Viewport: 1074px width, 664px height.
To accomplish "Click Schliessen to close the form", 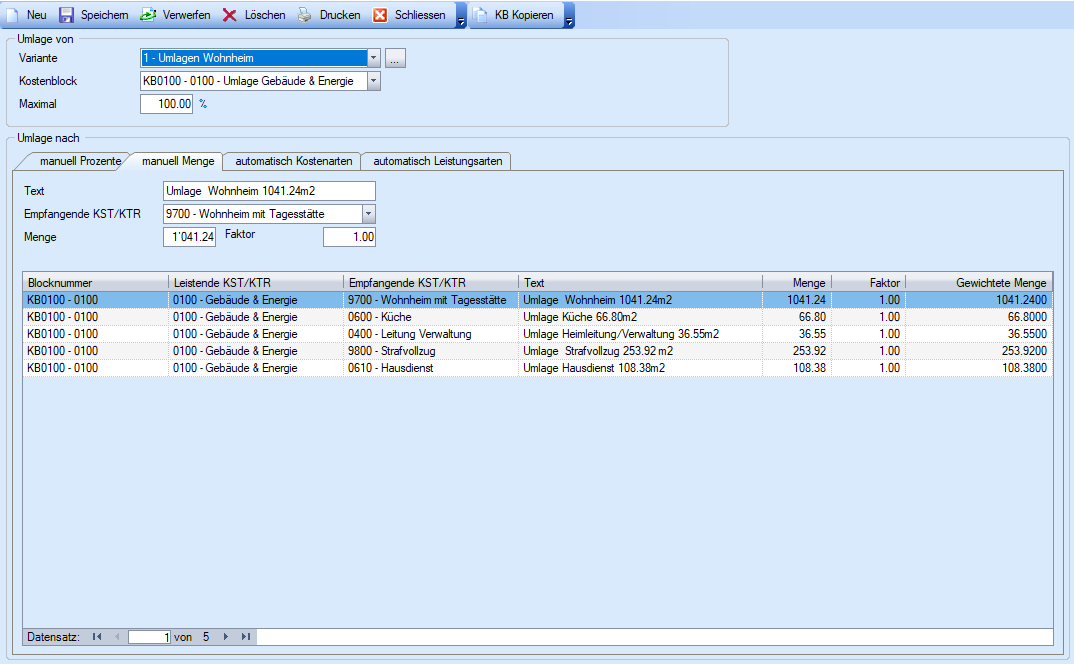I will tap(420, 14).
